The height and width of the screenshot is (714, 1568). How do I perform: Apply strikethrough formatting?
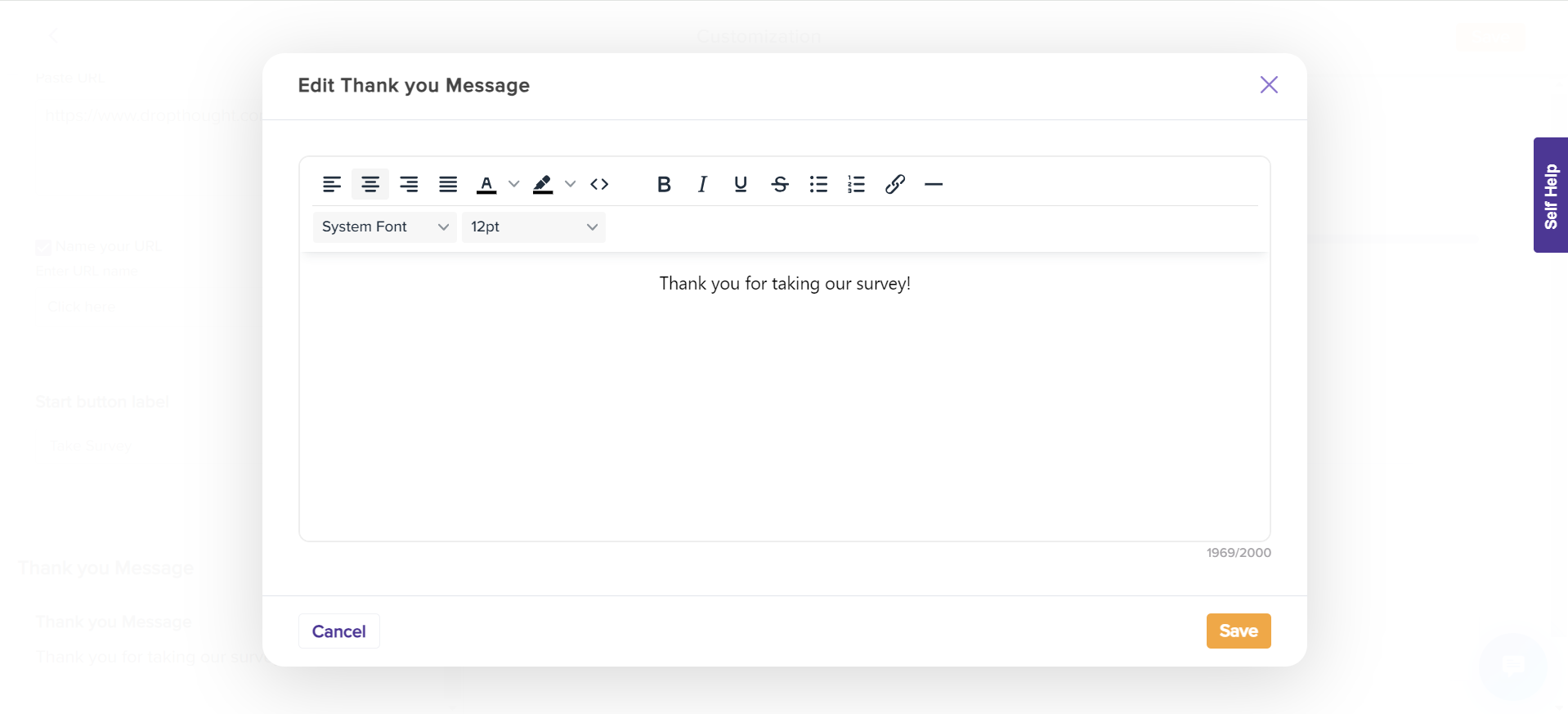pos(780,185)
